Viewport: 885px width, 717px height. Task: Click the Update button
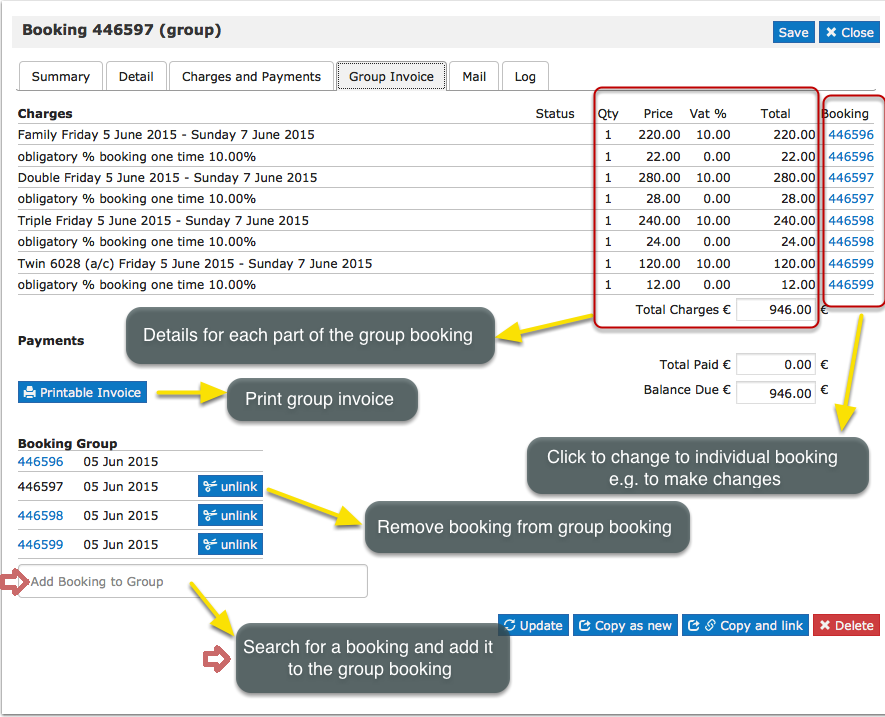(533, 625)
